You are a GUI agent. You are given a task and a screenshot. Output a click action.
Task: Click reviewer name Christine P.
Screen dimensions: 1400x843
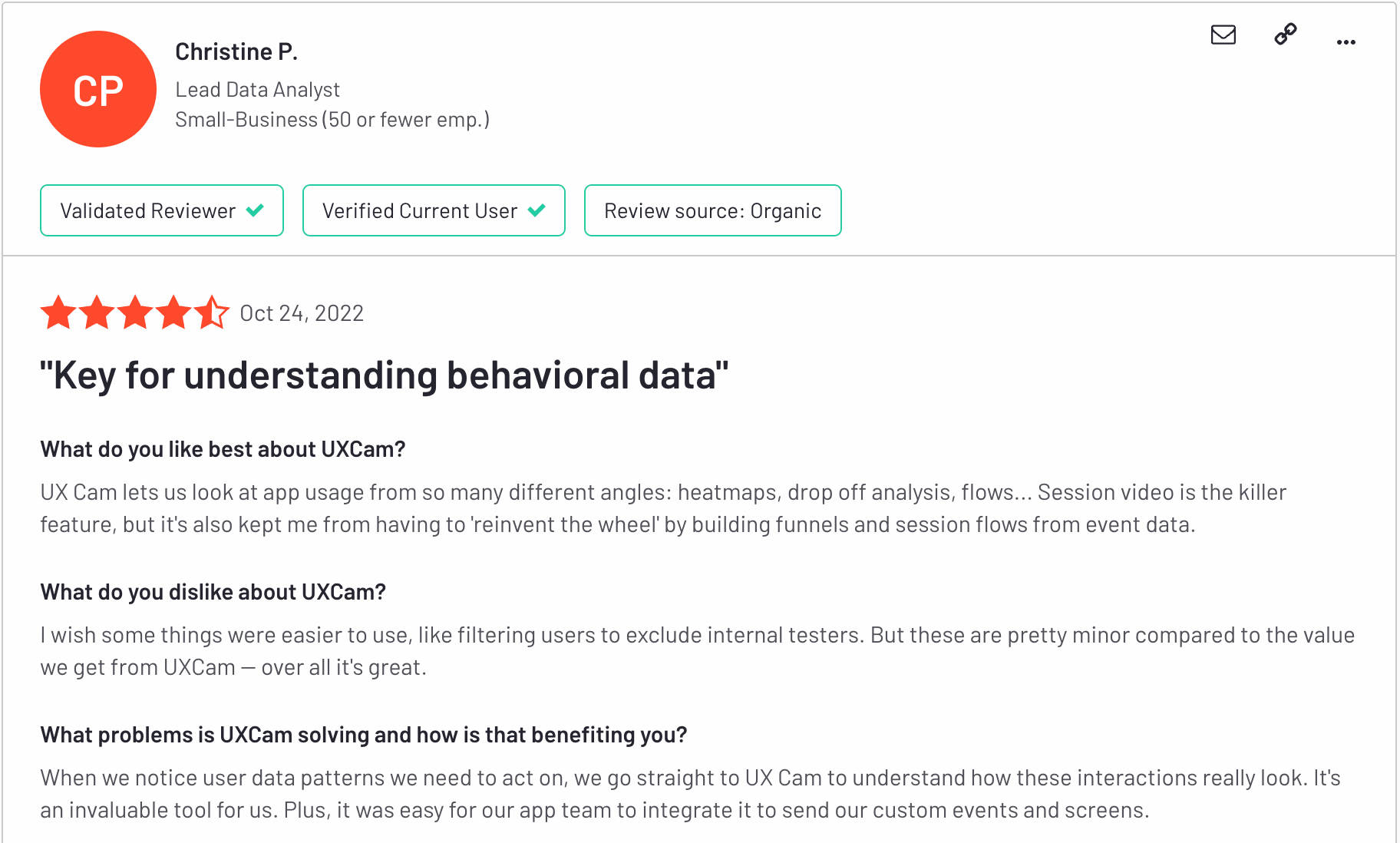(236, 51)
